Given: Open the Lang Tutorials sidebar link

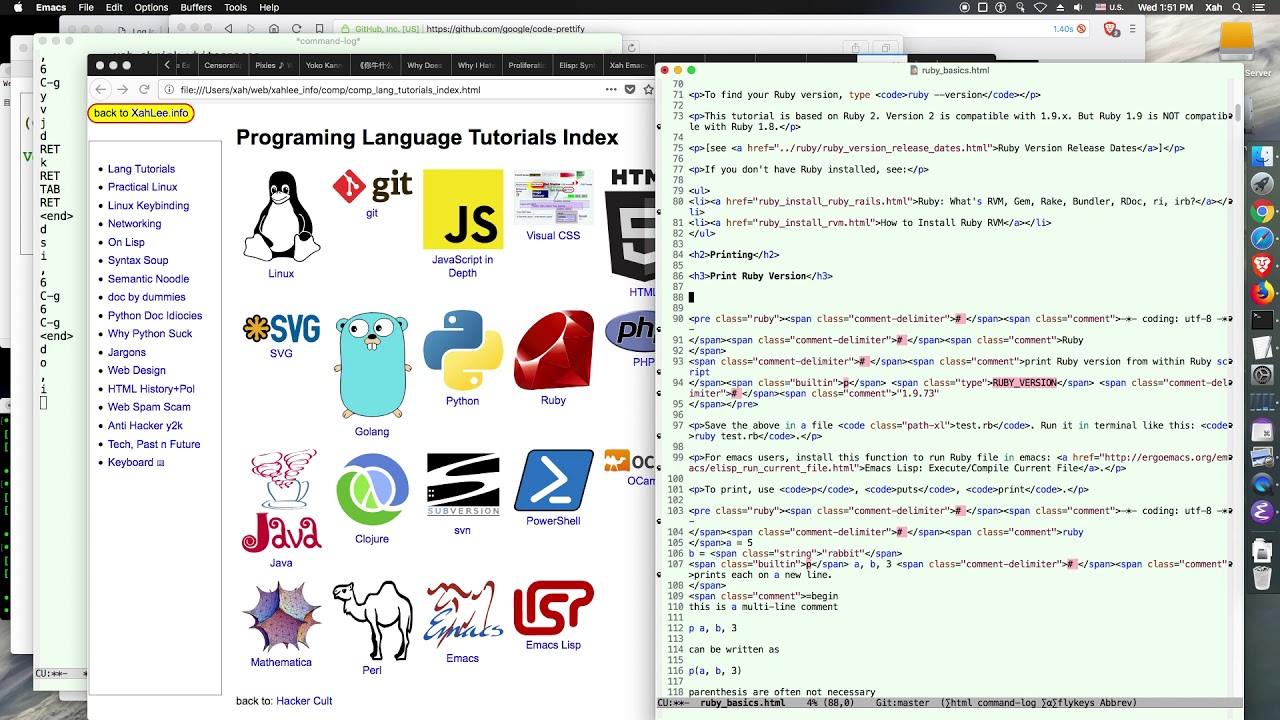Looking at the screenshot, I should (x=141, y=169).
